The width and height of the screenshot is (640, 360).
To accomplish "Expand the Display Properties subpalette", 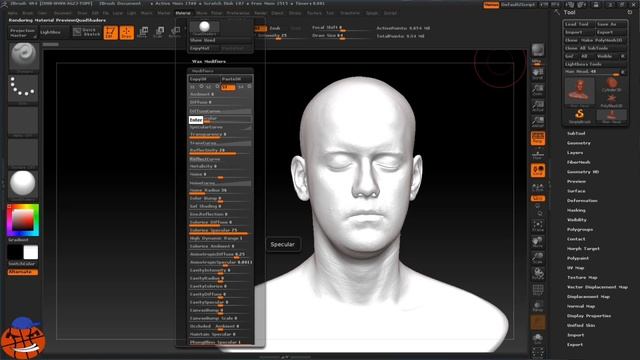I will tap(589, 316).
